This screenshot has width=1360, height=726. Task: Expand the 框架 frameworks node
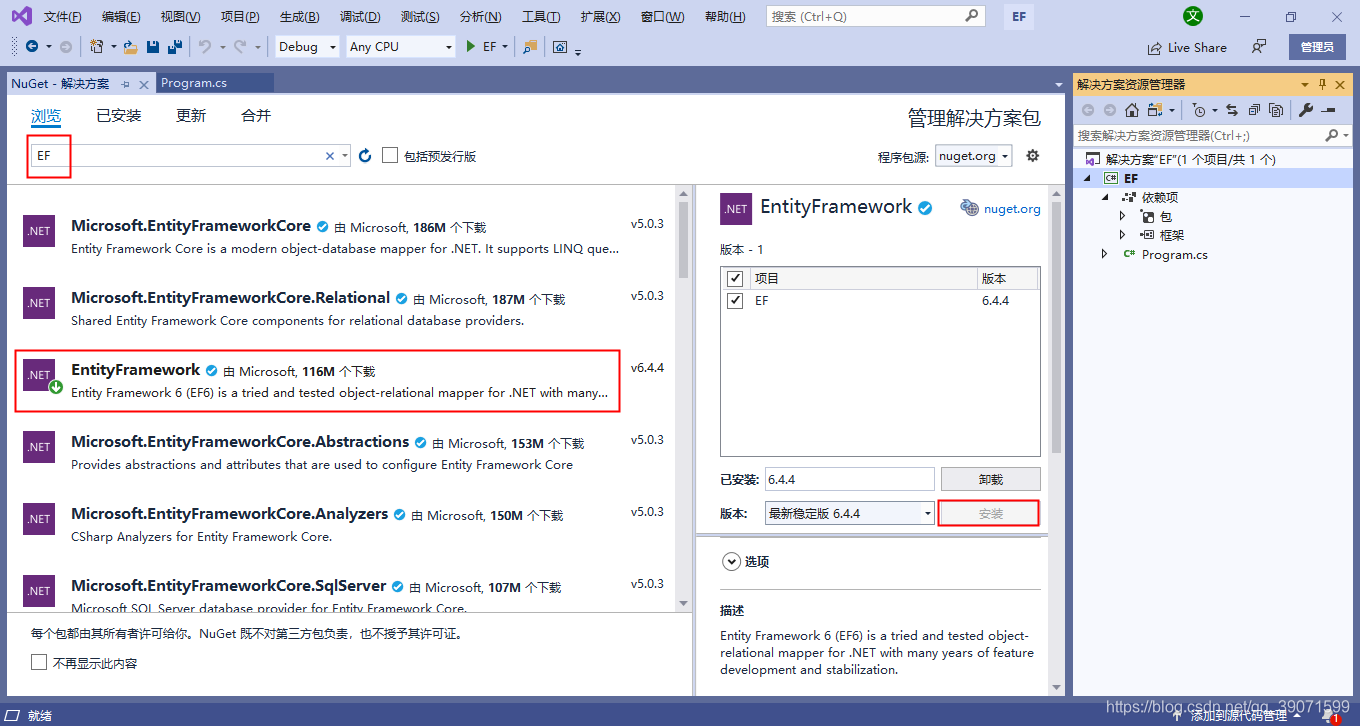click(x=1122, y=235)
